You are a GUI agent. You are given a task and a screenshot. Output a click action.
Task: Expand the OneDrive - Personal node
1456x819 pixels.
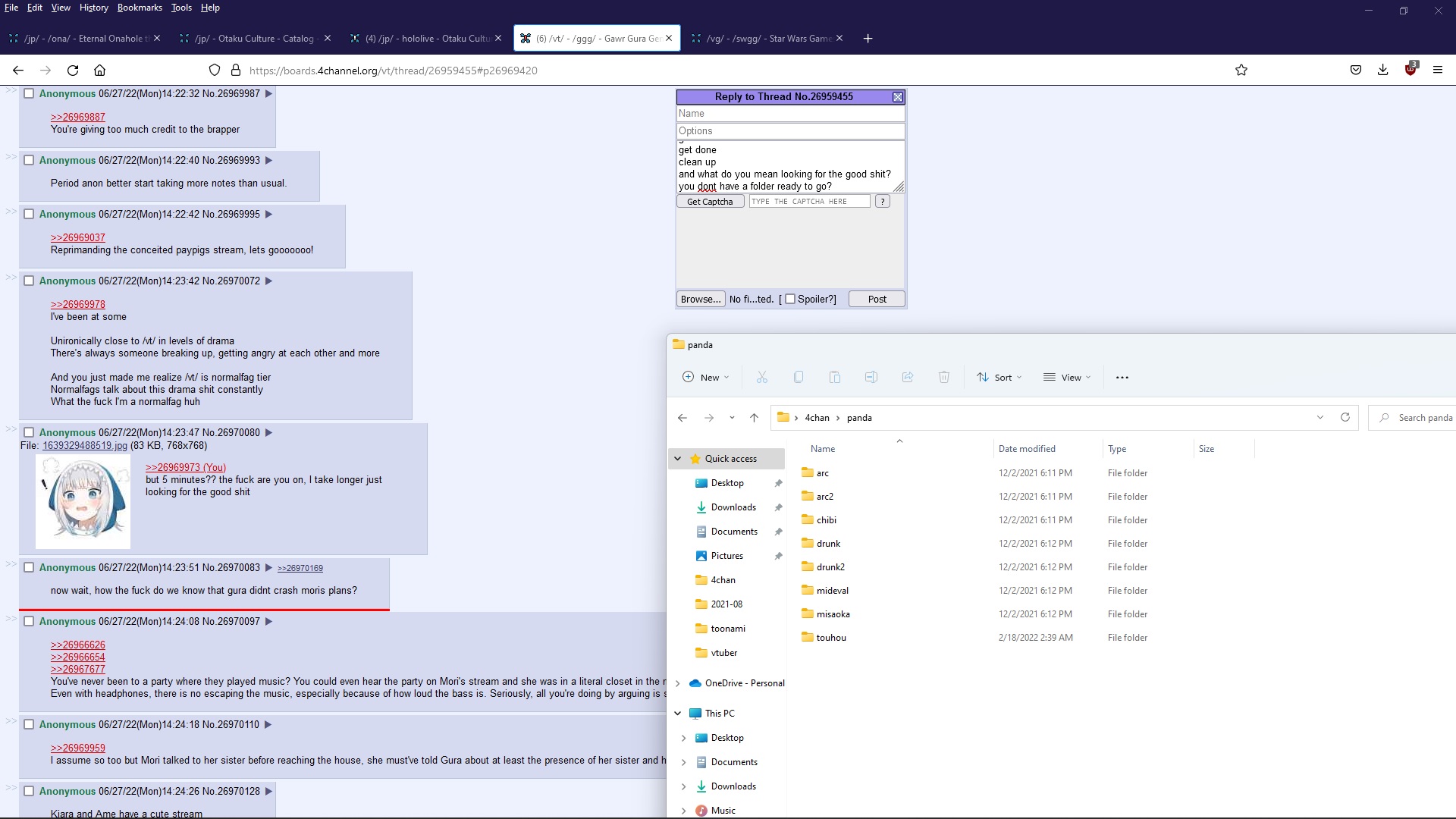click(x=678, y=683)
